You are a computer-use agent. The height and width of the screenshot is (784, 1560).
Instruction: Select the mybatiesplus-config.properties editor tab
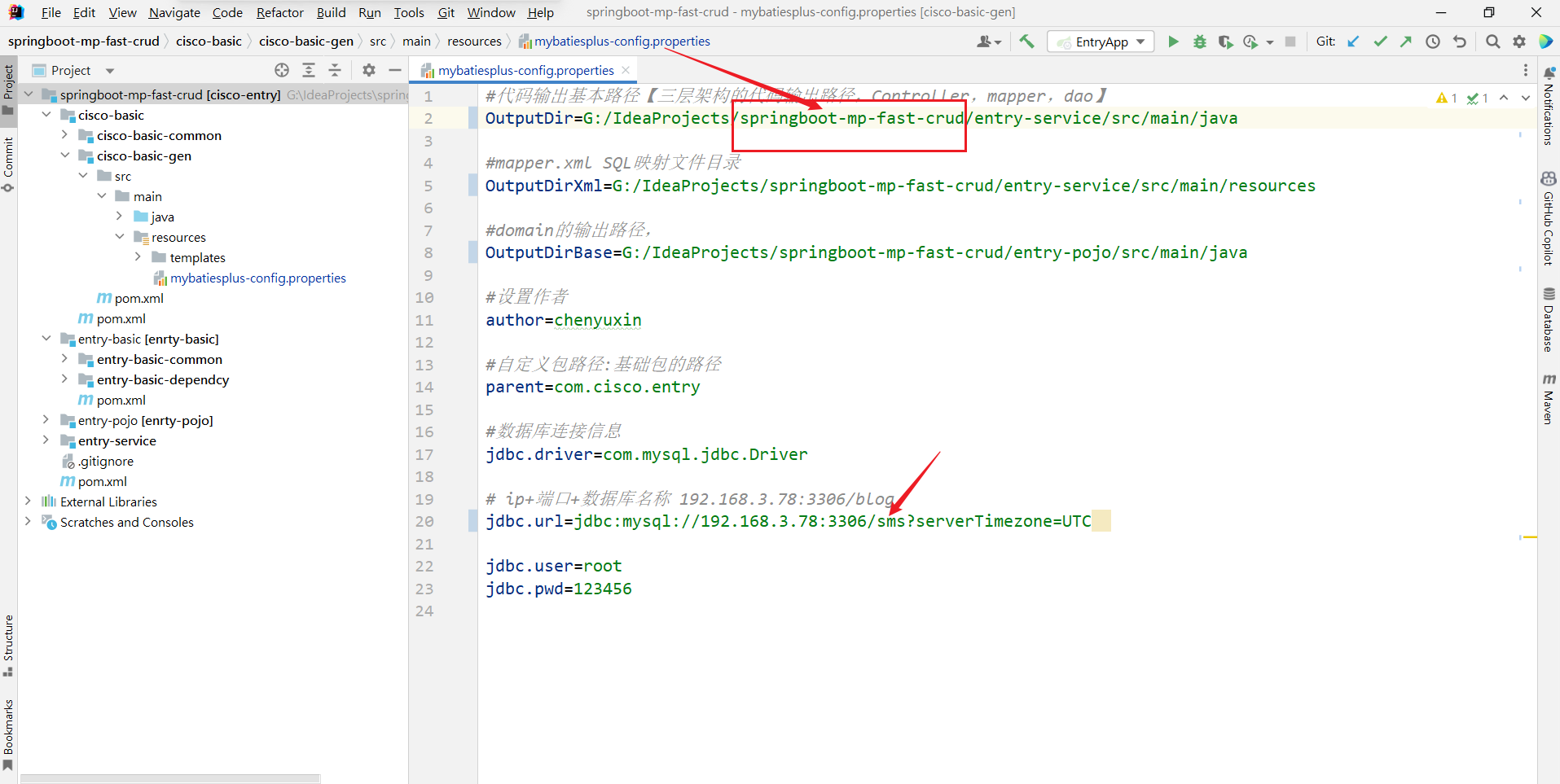tap(525, 70)
